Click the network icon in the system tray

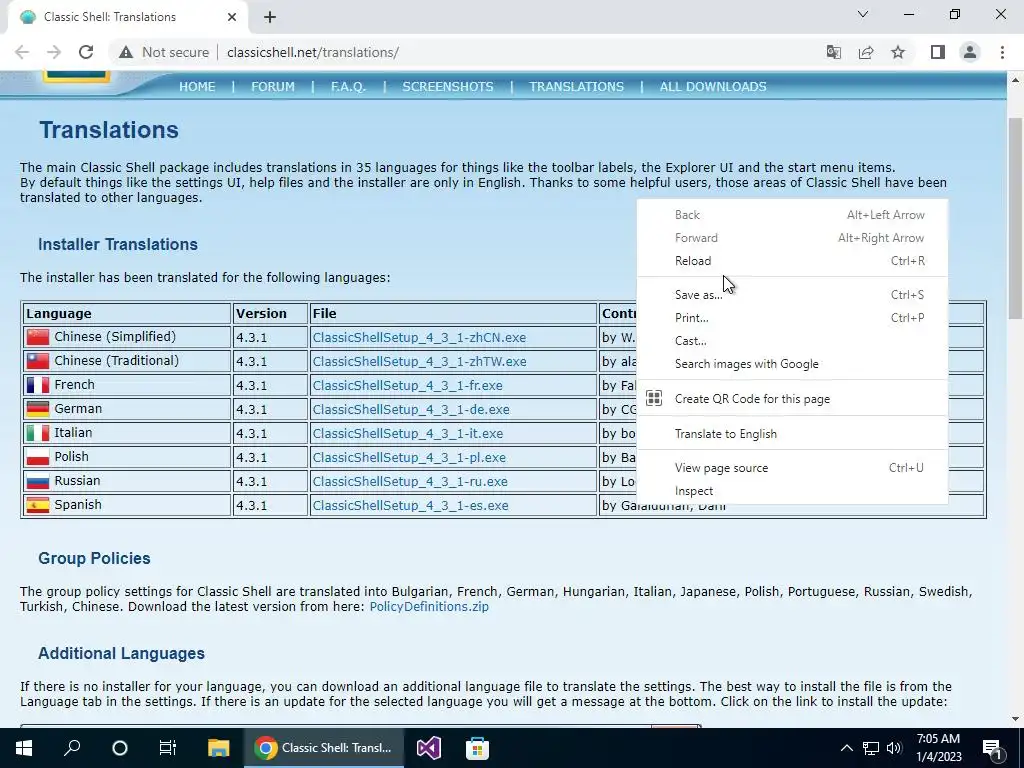coord(871,748)
